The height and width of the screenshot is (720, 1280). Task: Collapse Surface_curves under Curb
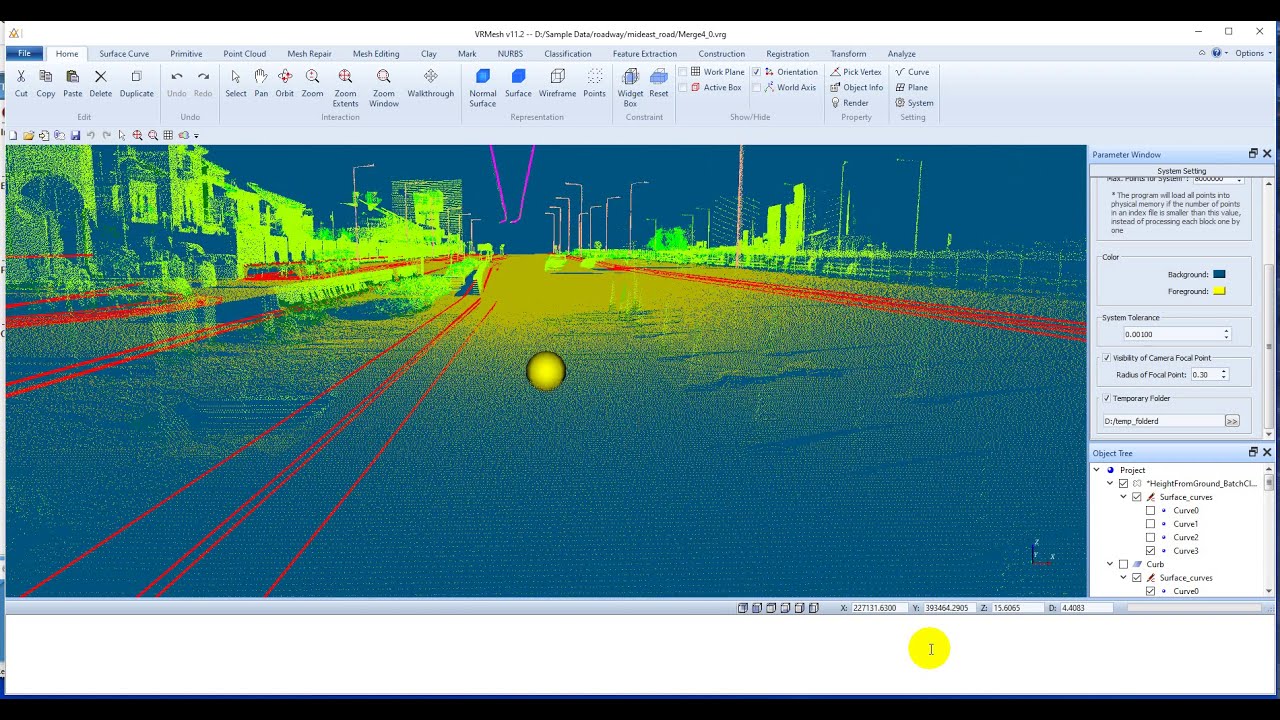[x=1123, y=578]
